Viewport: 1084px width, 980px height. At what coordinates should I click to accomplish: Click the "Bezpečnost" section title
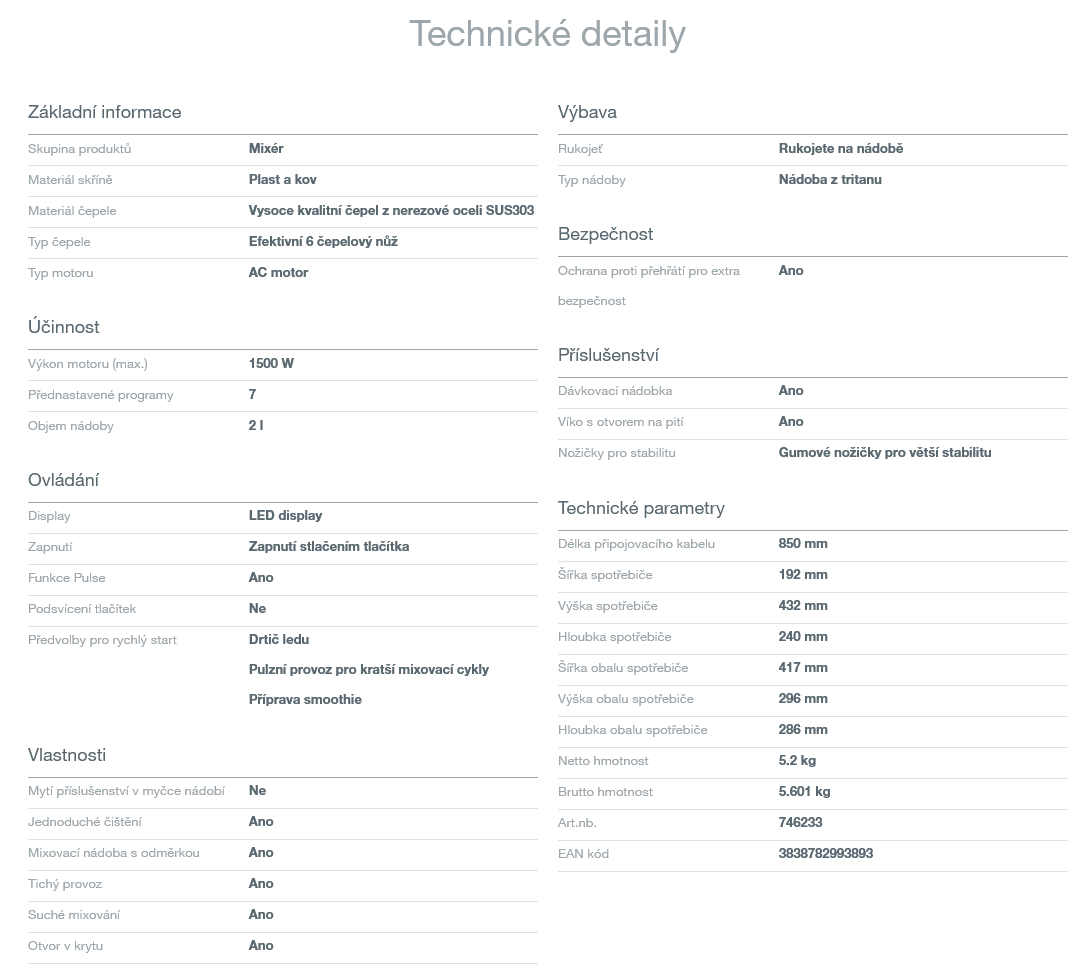click(x=605, y=234)
